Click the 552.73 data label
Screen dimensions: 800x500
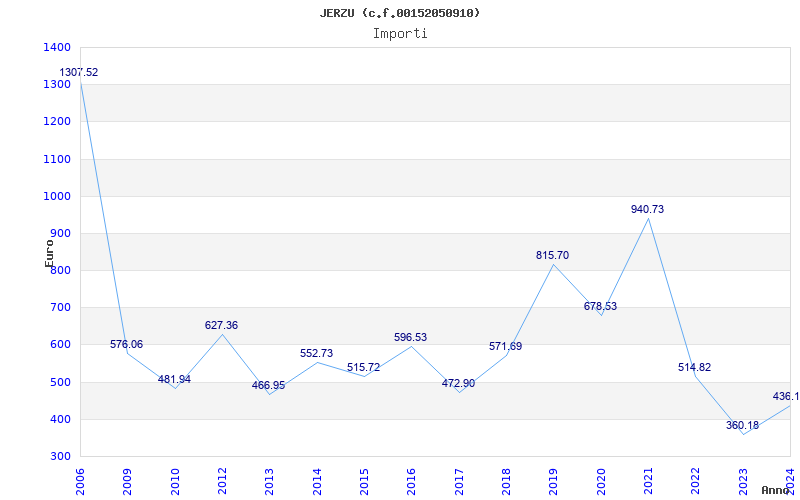click(316, 353)
